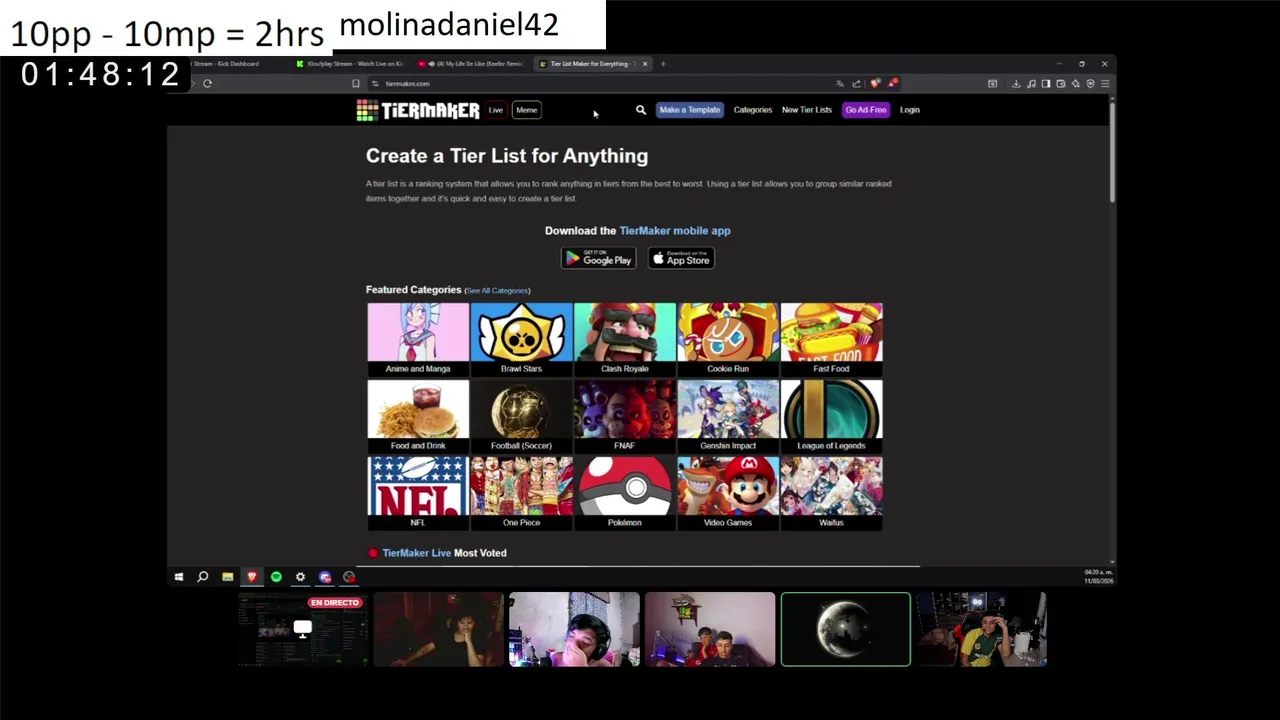
Task: Open the Food and Drink category
Action: [x=418, y=416]
